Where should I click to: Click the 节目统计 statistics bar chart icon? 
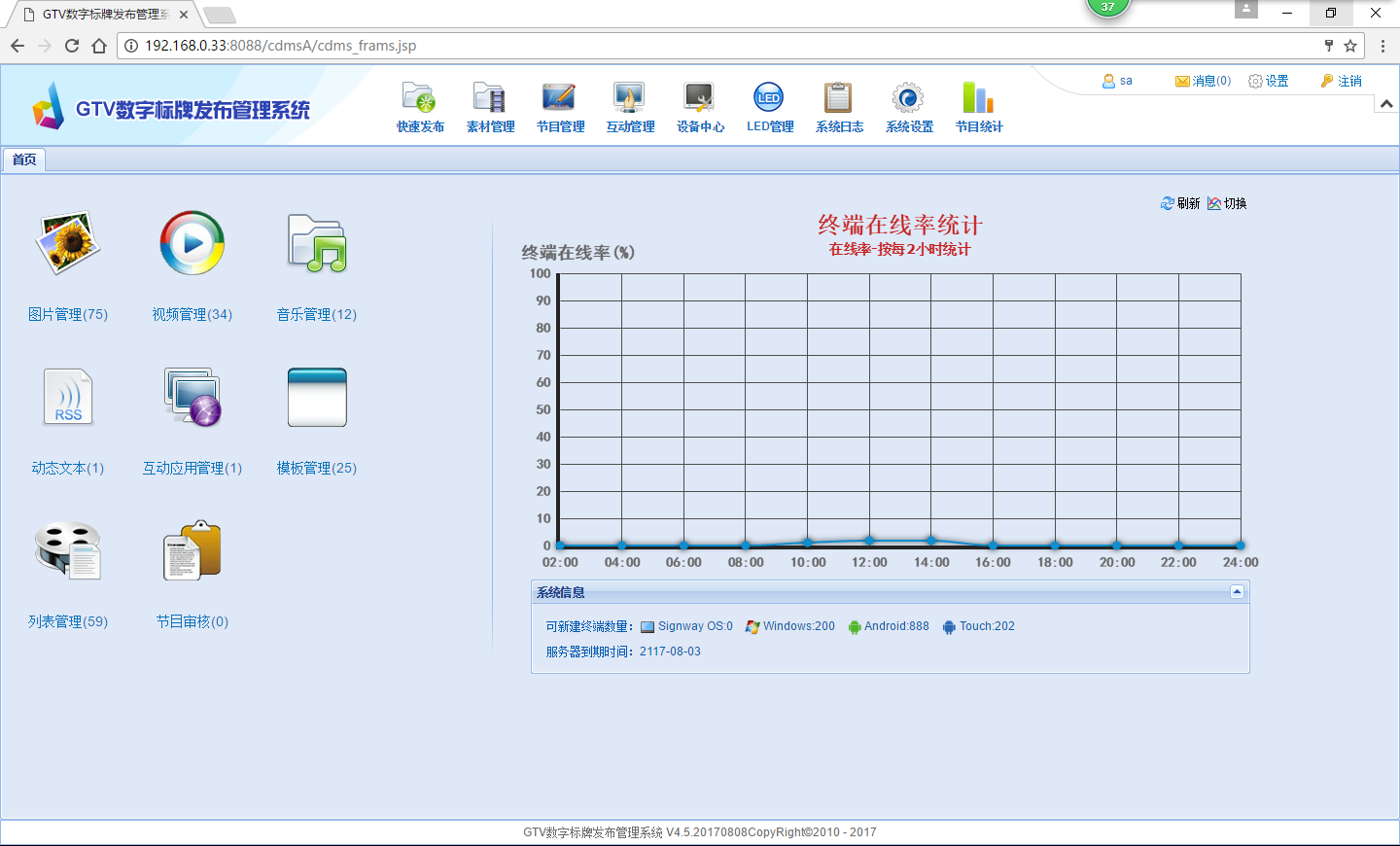(978, 98)
